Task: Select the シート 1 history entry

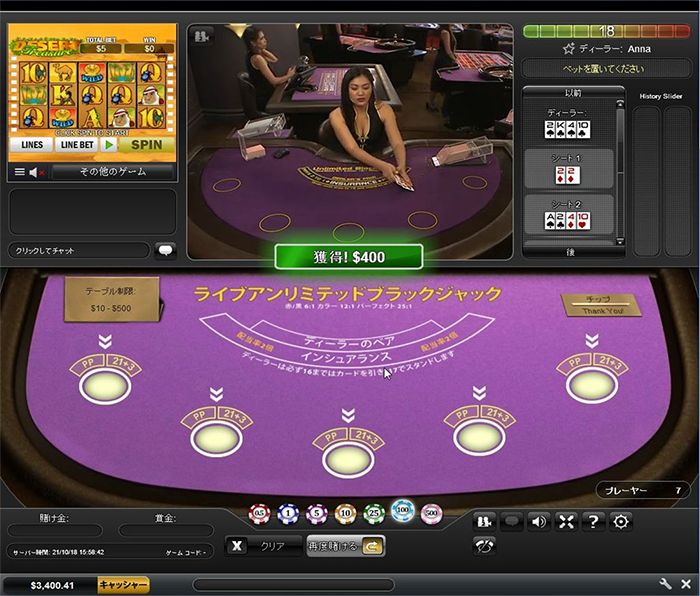Action: (x=568, y=168)
